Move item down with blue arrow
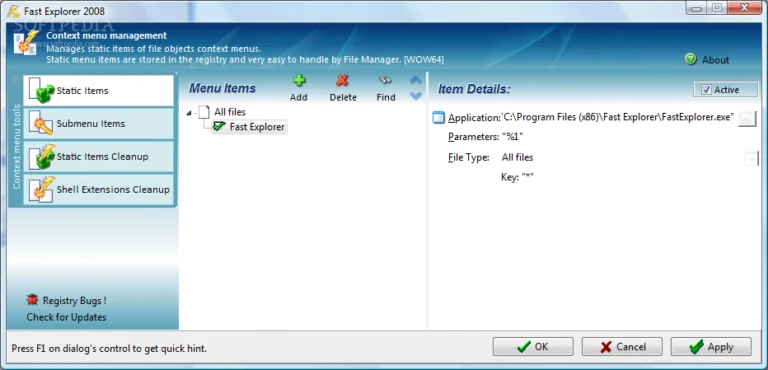This screenshot has height=370, width=768. pos(415,96)
